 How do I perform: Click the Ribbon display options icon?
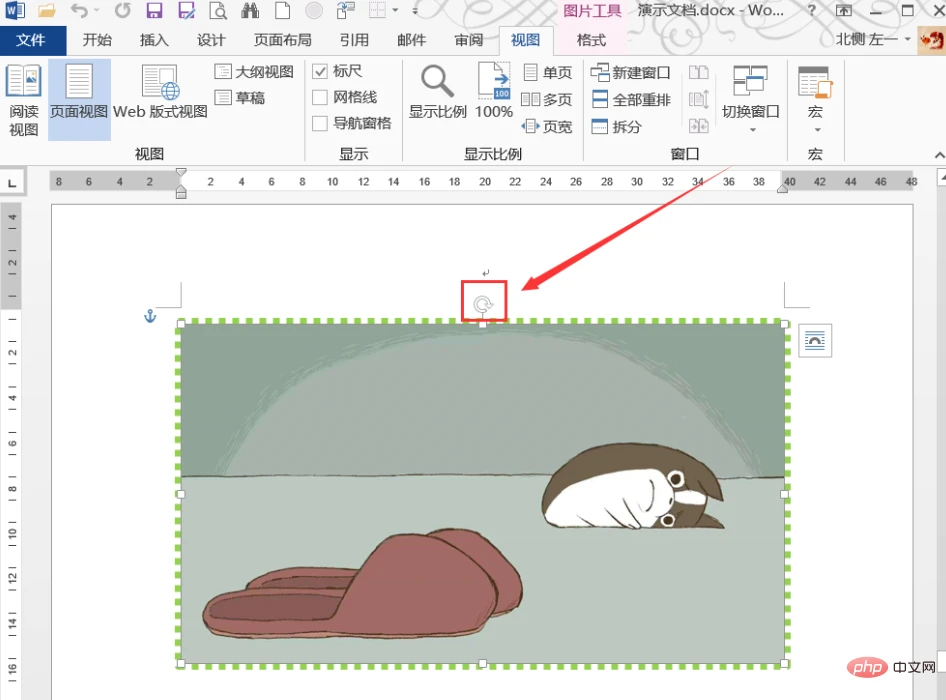(844, 10)
